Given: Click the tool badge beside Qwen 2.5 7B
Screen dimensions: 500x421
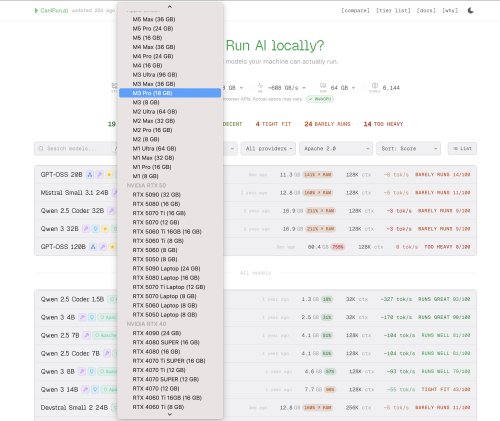Looking at the screenshot, I should click(87, 335).
